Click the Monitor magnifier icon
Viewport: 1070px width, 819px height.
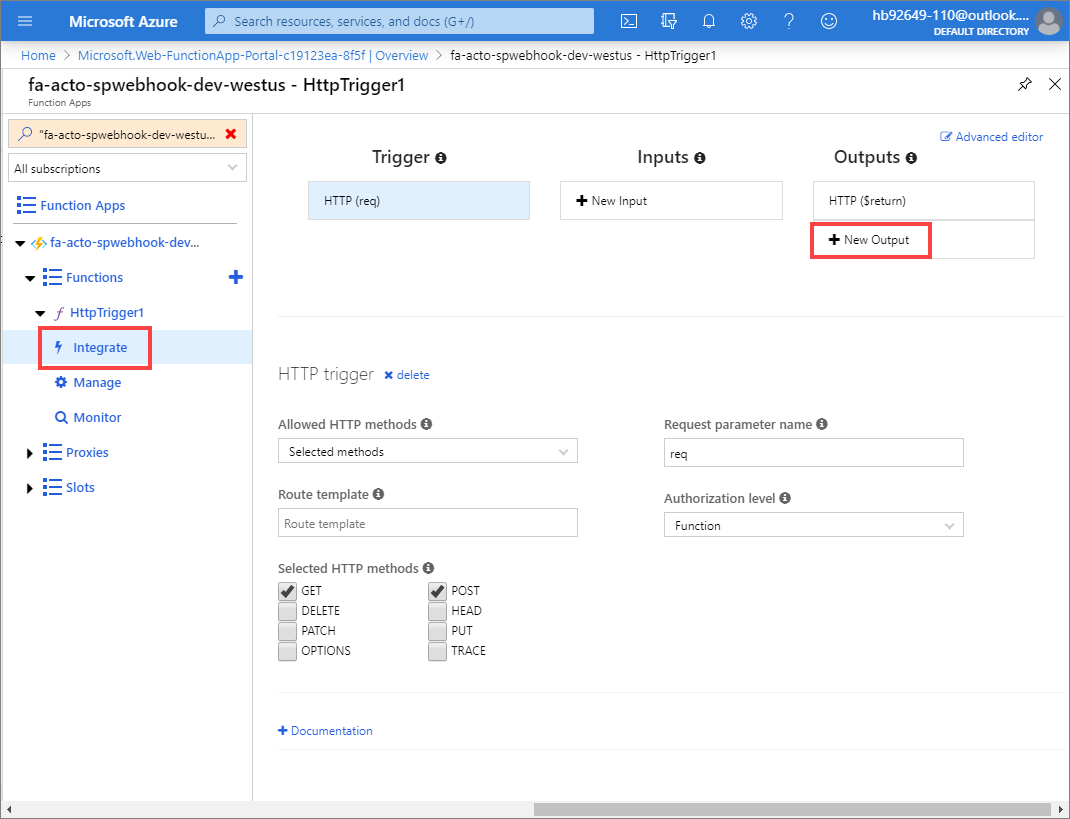tap(61, 417)
